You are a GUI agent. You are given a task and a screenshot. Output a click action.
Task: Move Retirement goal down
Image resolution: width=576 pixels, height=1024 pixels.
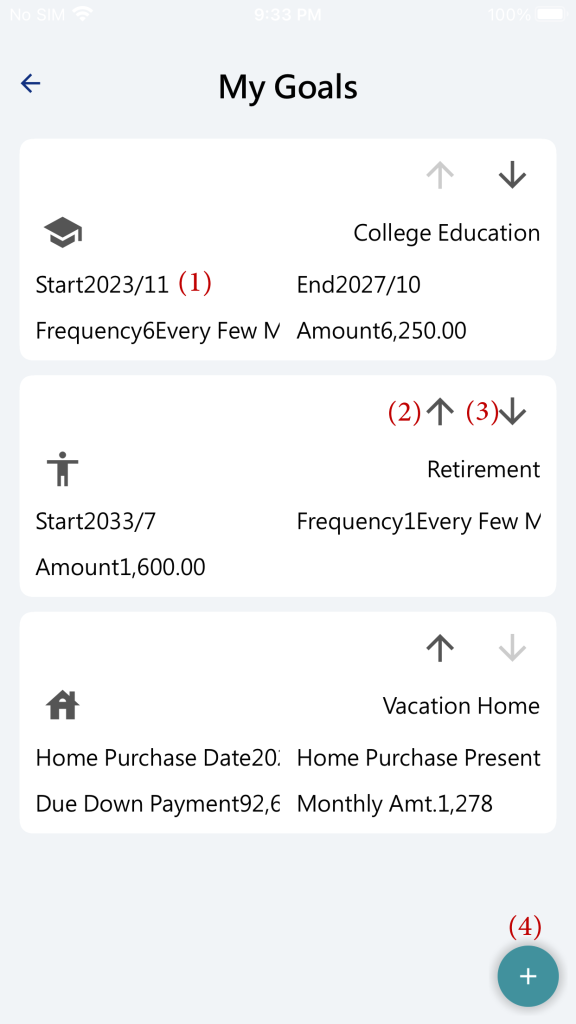pos(512,412)
